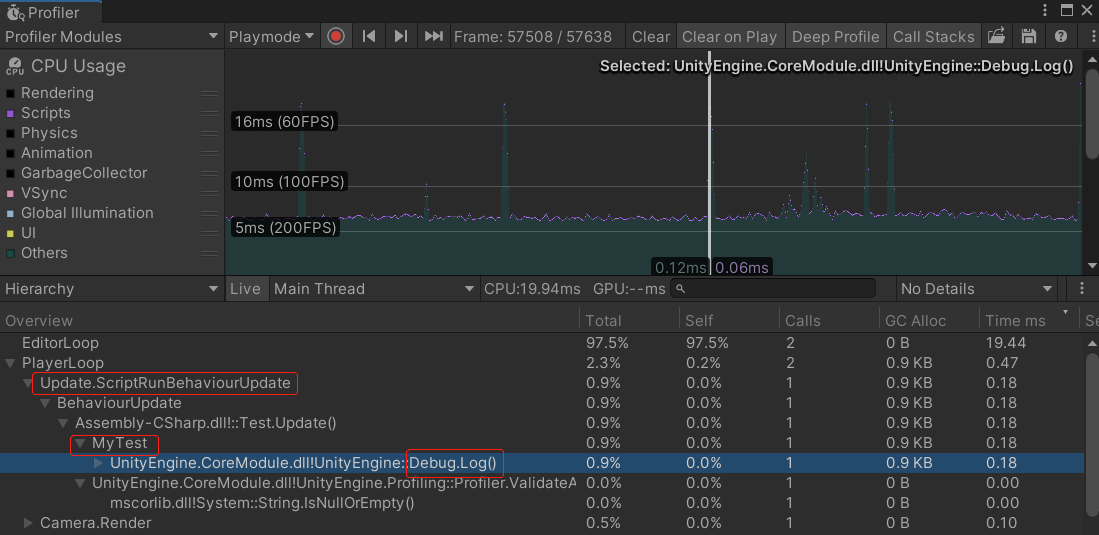Jump to the previous frame
This screenshot has width=1099, height=535.
click(x=369, y=36)
